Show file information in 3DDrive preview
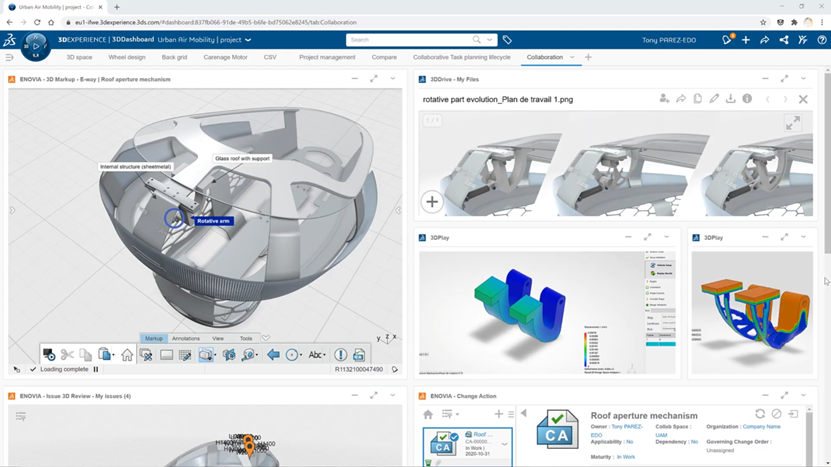Image resolution: width=831 pixels, height=467 pixels. coord(747,99)
